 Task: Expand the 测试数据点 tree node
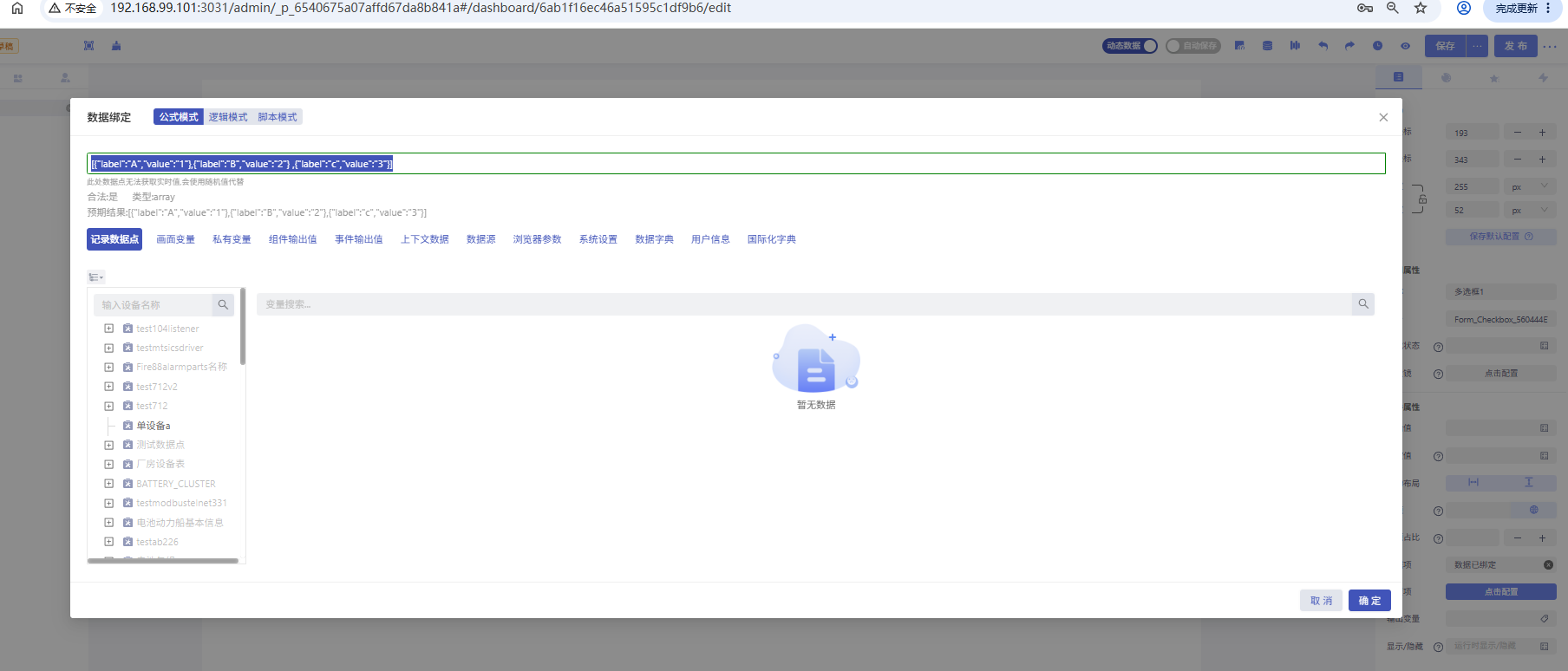[109, 445]
